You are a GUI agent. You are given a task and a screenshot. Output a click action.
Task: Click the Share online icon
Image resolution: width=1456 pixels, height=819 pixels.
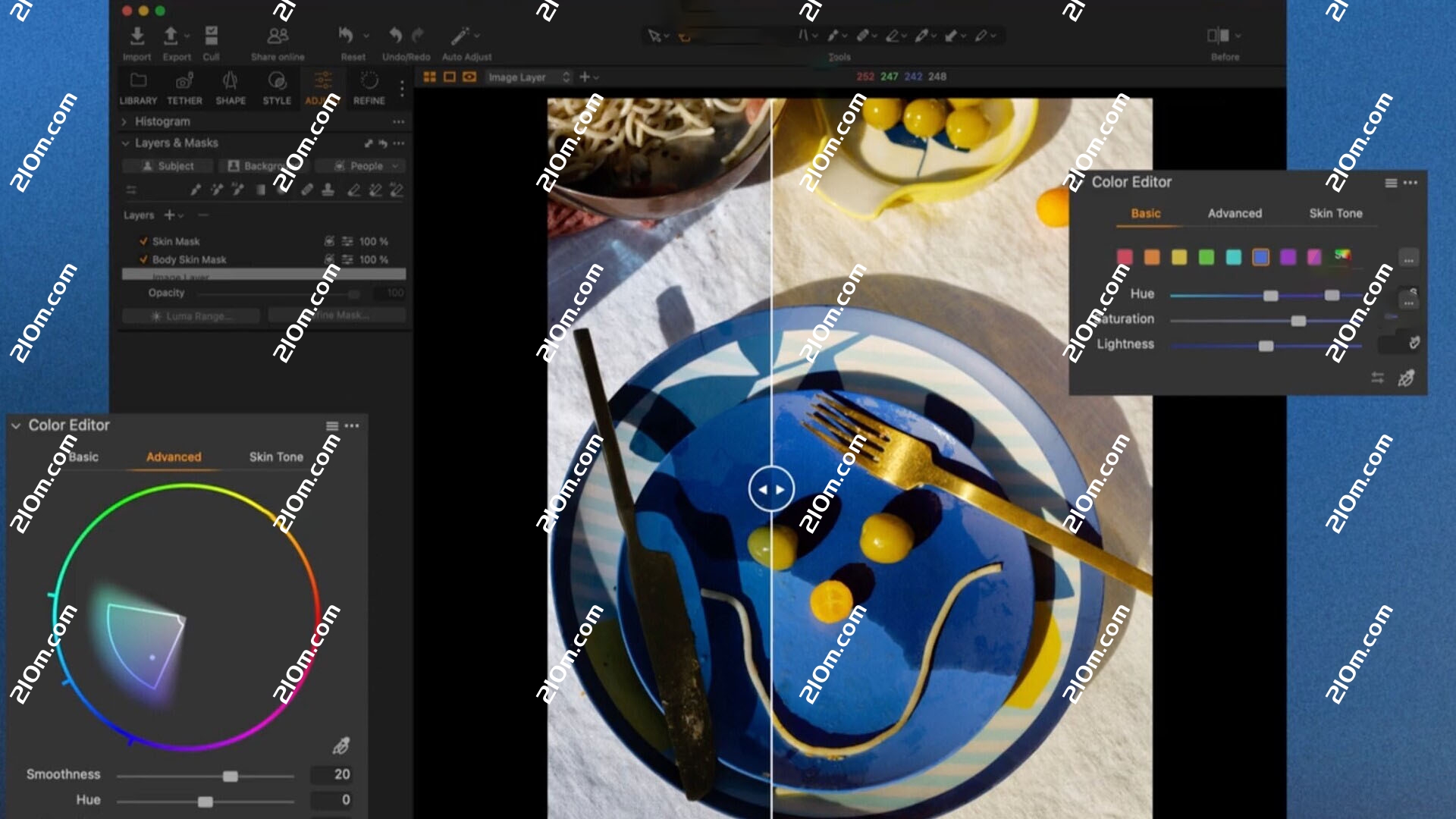(276, 35)
